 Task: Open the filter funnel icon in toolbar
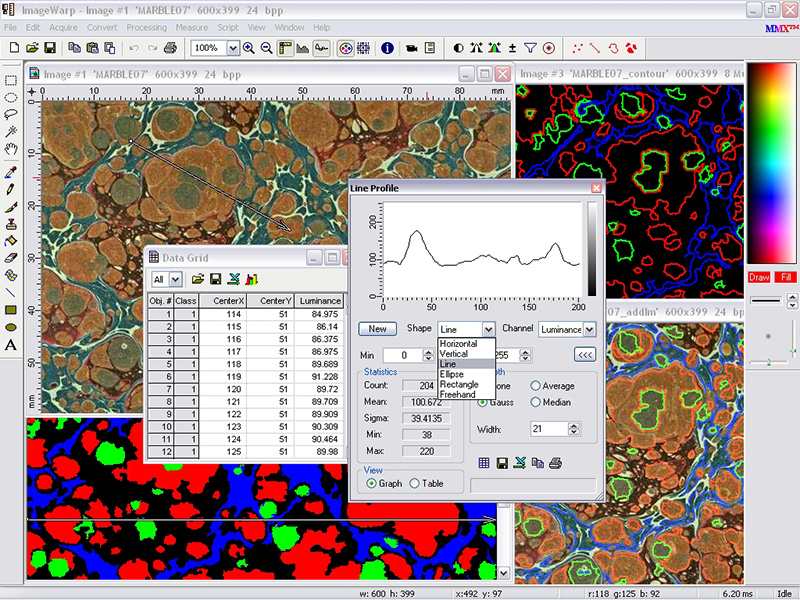pyautogui.click(x=531, y=48)
